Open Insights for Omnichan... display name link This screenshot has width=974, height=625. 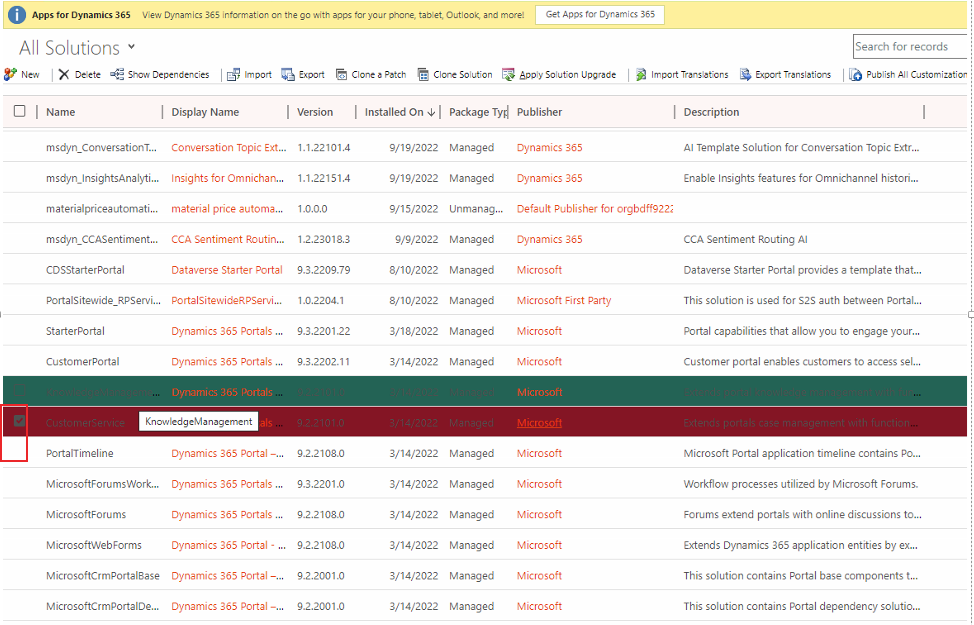pos(227,178)
